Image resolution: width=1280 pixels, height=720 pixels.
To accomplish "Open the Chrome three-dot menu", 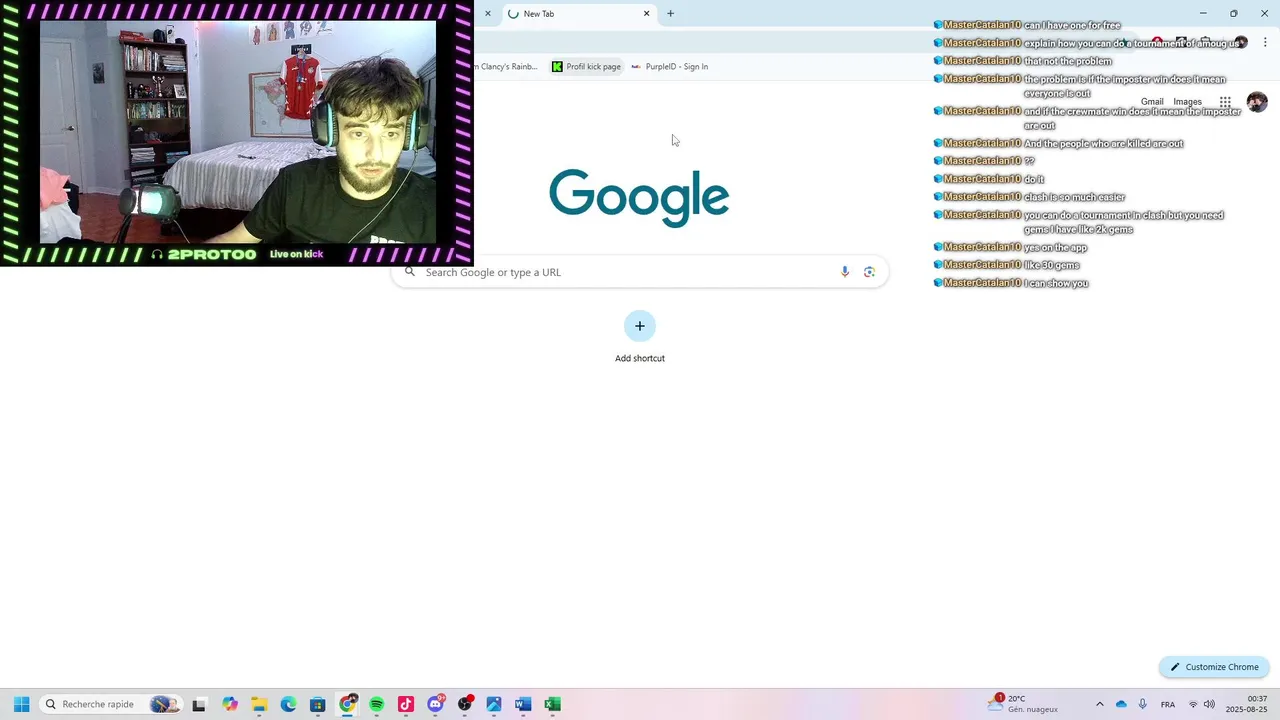I will click(1265, 43).
